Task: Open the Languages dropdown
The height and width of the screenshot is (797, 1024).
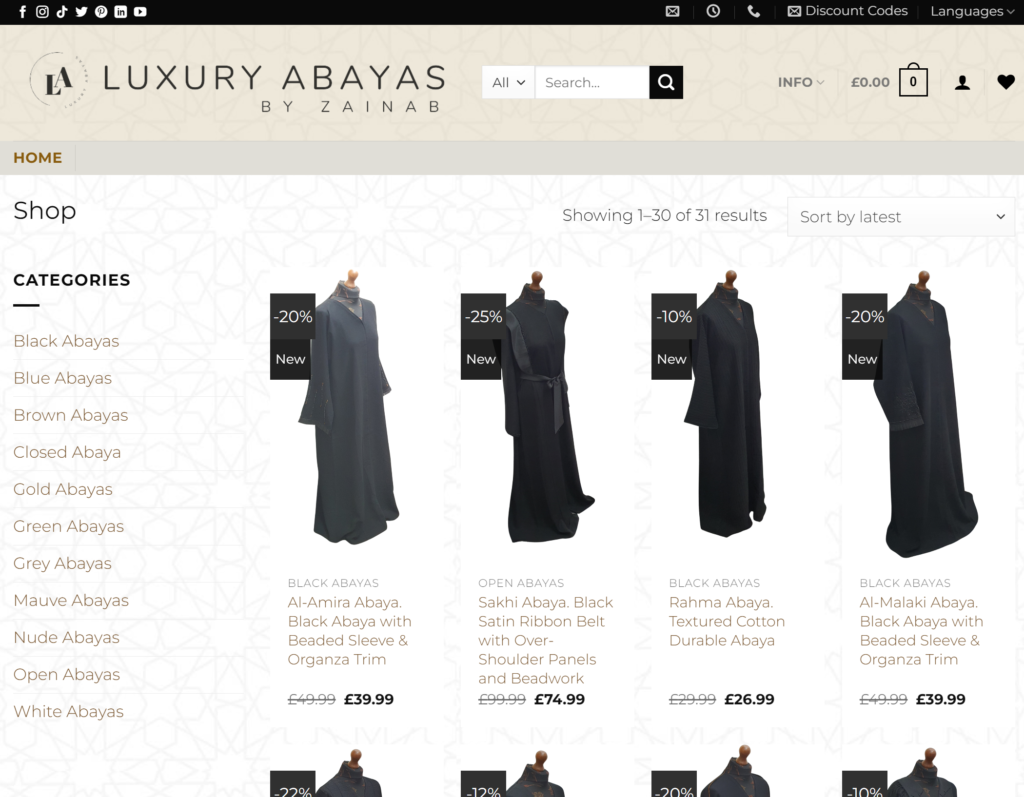Action: pos(971,12)
